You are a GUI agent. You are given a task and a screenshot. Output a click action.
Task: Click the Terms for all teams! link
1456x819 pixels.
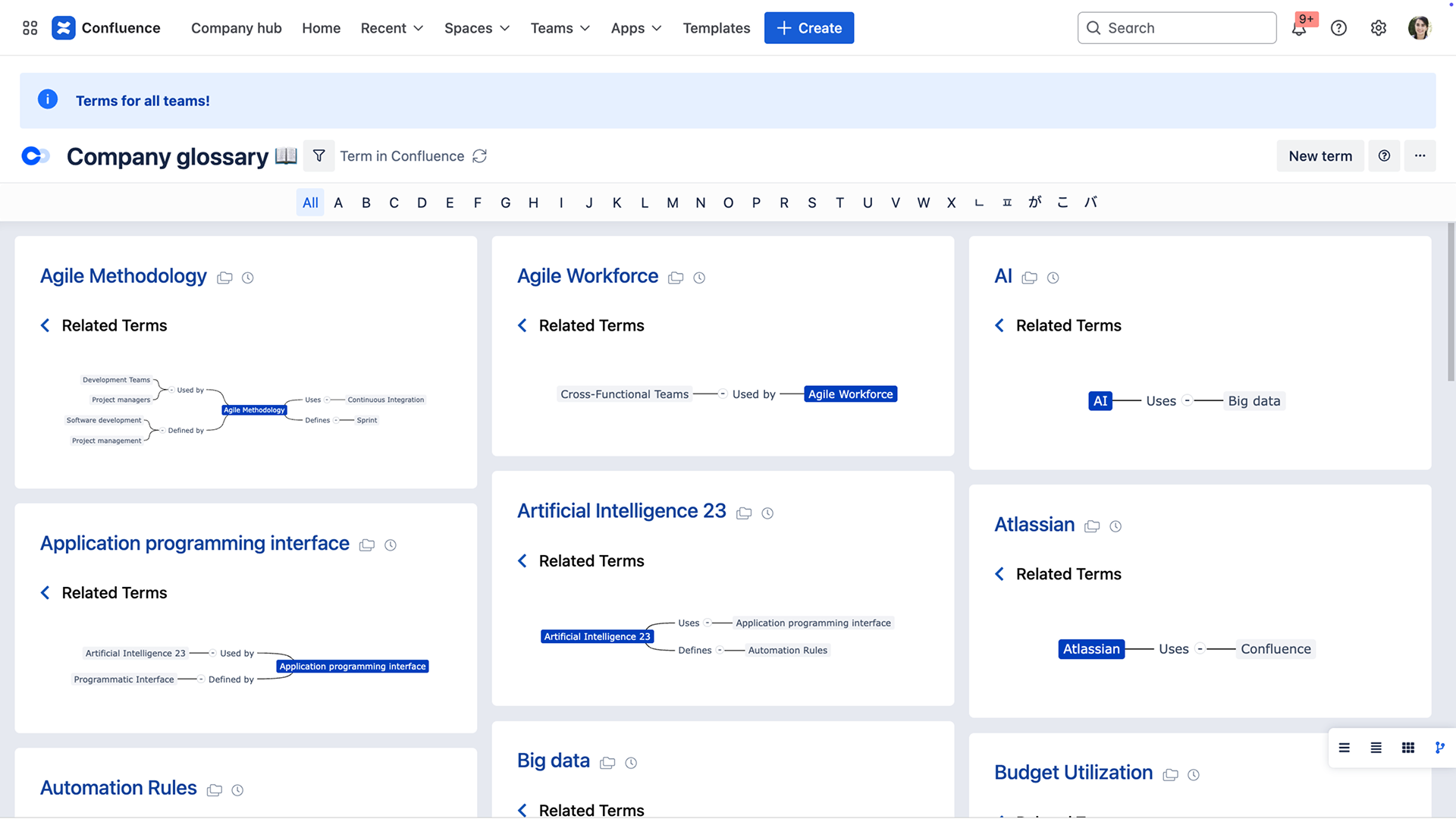pyautogui.click(x=143, y=101)
